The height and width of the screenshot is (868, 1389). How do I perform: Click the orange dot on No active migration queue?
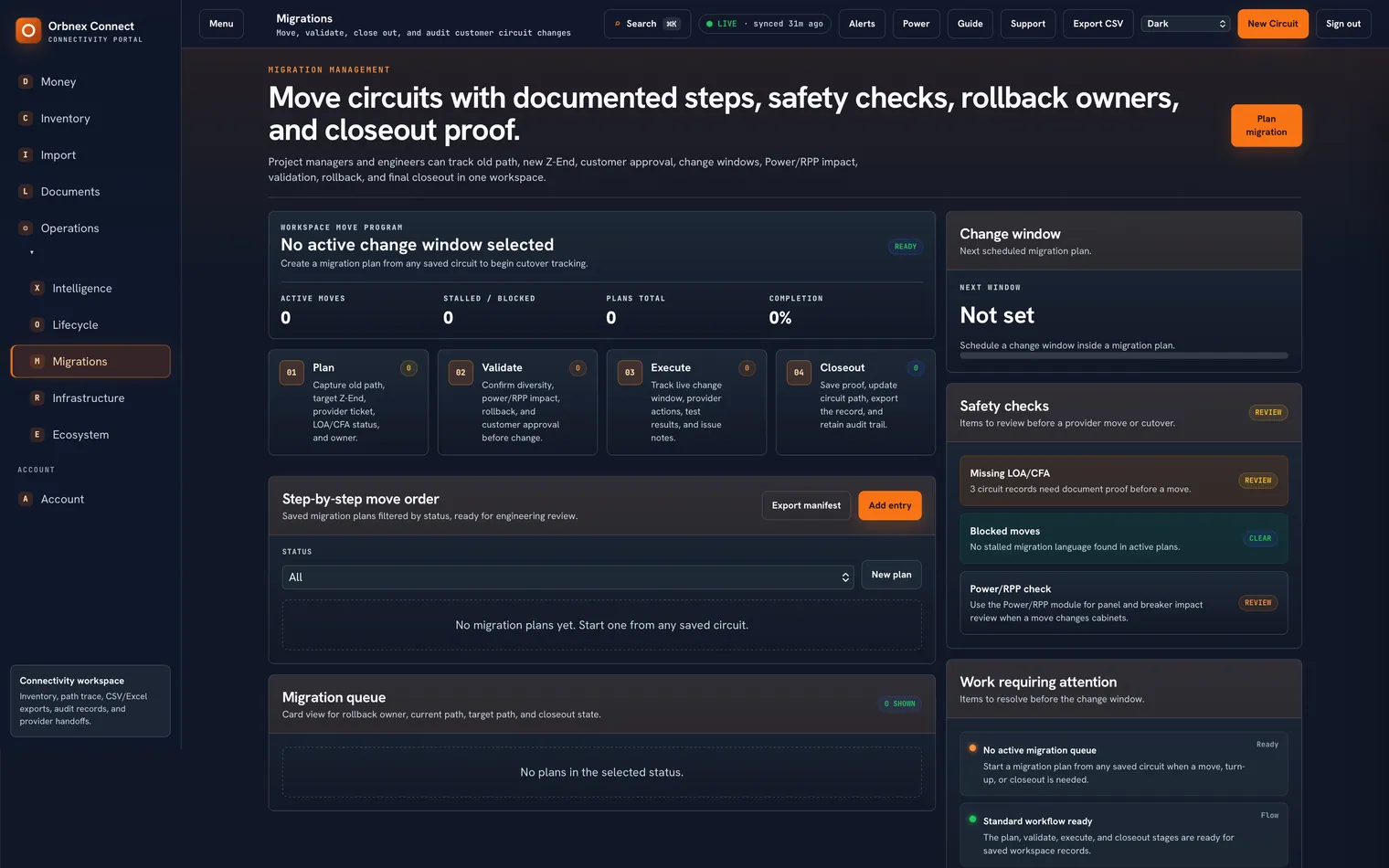(x=972, y=748)
